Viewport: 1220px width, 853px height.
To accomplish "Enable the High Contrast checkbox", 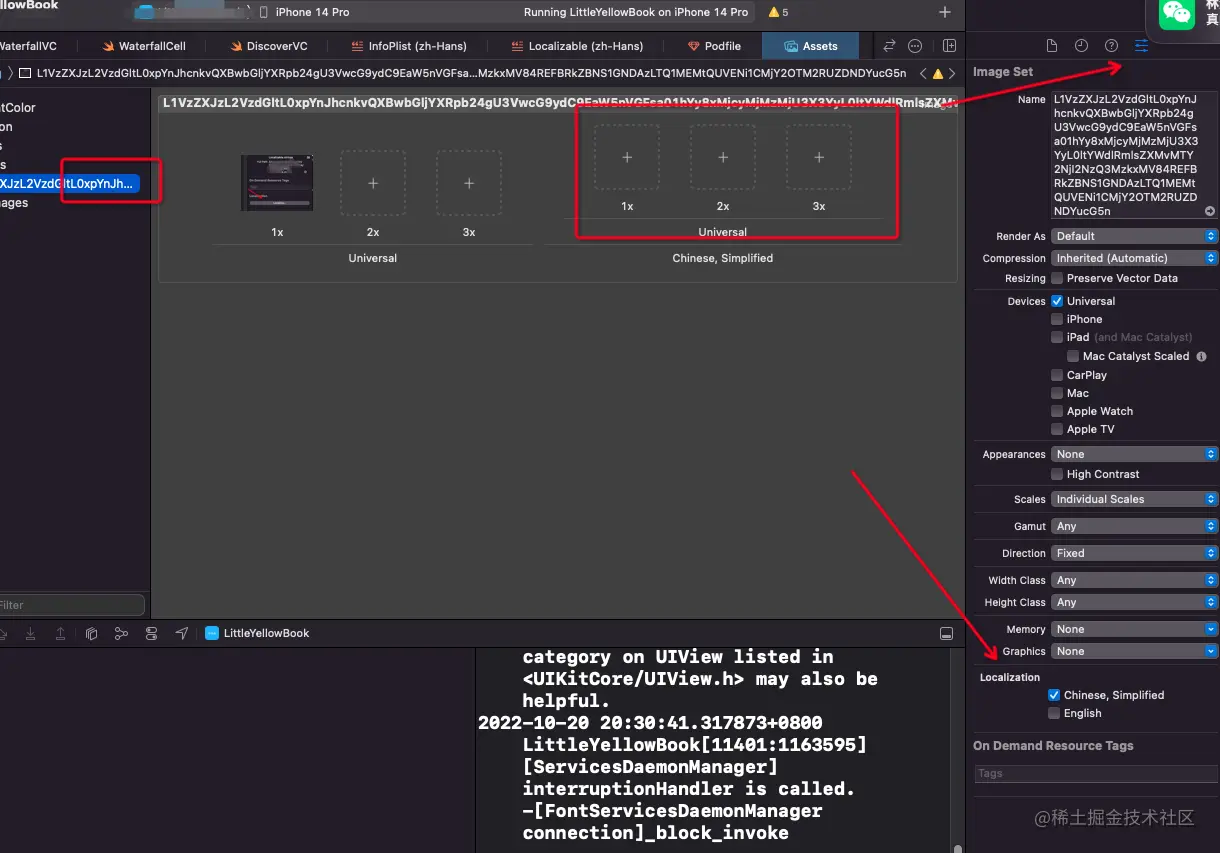I will pyautogui.click(x=1057, y=474).
